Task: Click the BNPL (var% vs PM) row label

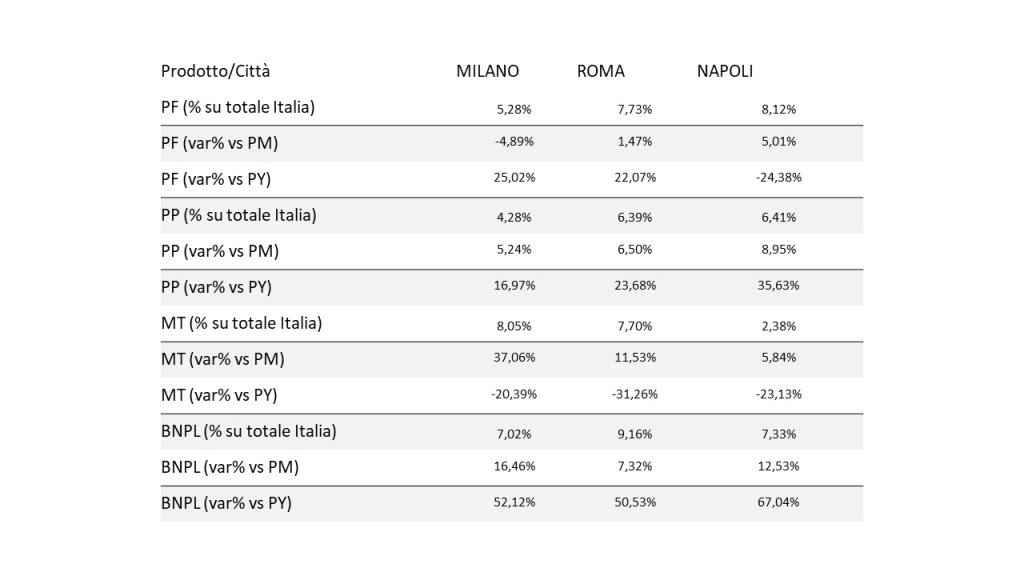Action: click(x=230, y=467)
